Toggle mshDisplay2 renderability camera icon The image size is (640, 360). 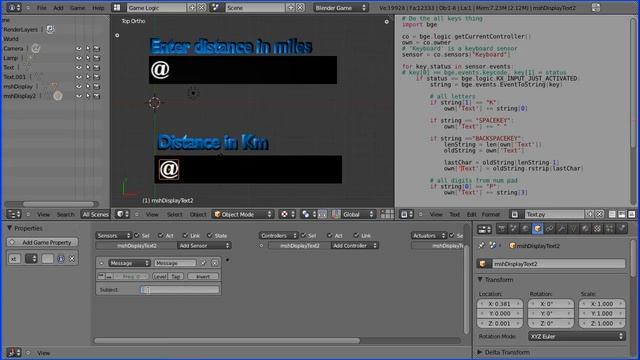pos(97,96)
